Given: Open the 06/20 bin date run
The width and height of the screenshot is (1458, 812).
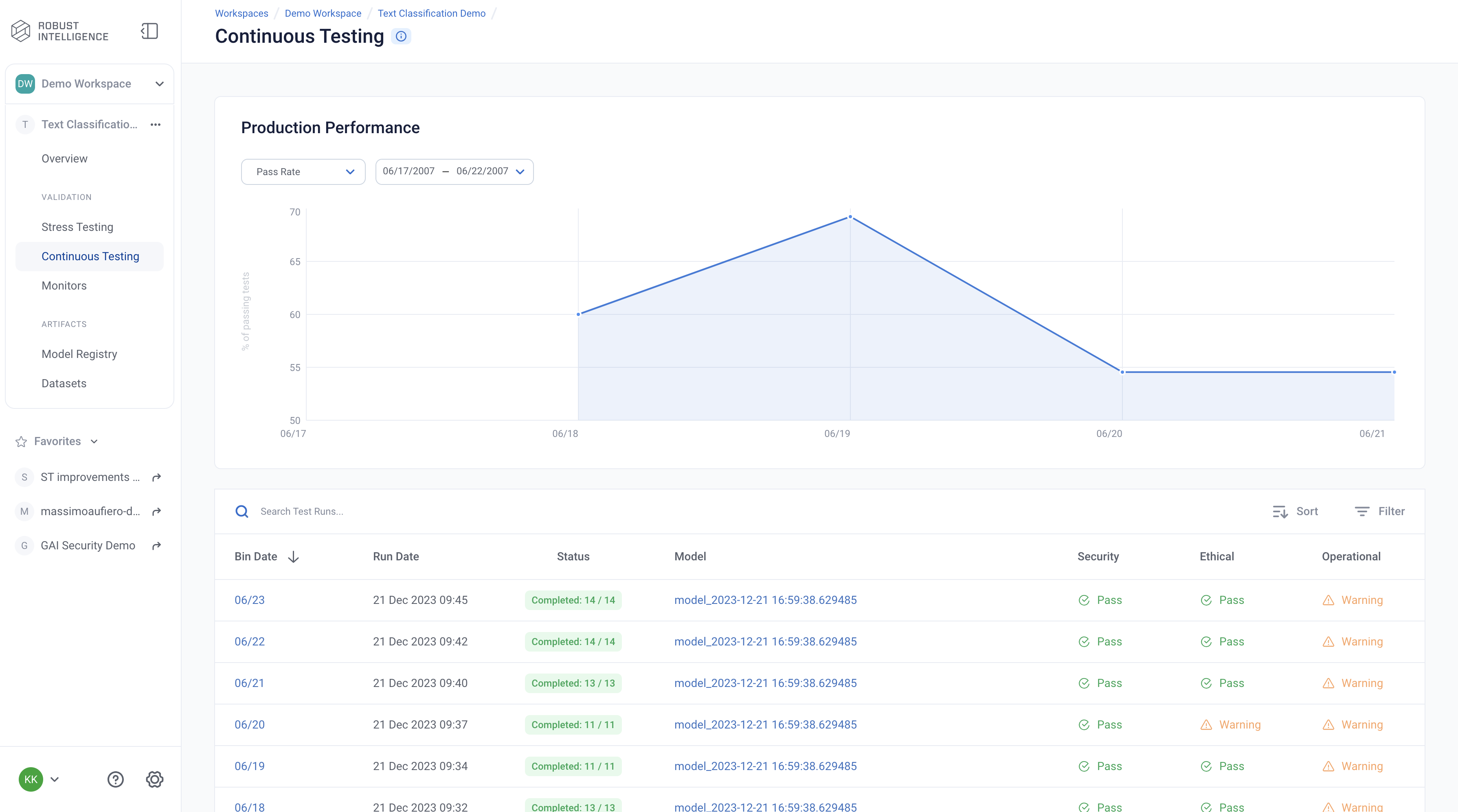Looking at the screenshot, I should [x=250, y=725].
